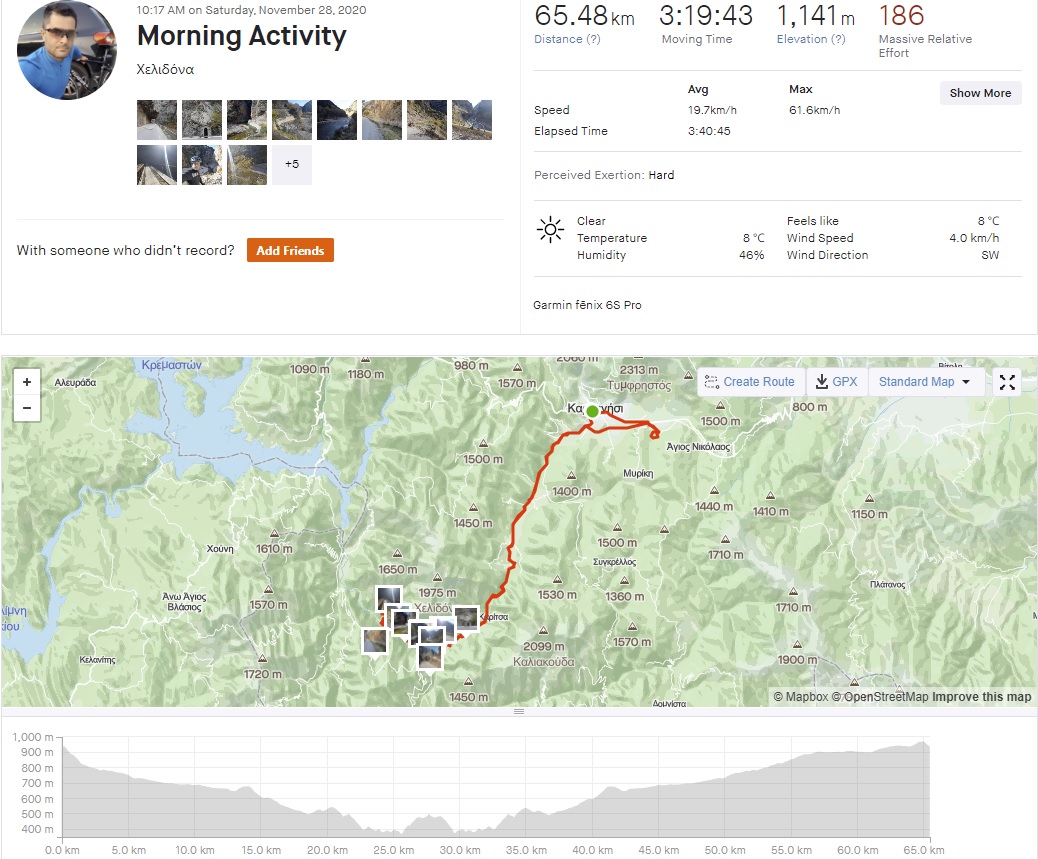This screenshot has height=859, width=1038.
Task: Download the GPX file
Action: pyautogui.click(x=836, y=382)
